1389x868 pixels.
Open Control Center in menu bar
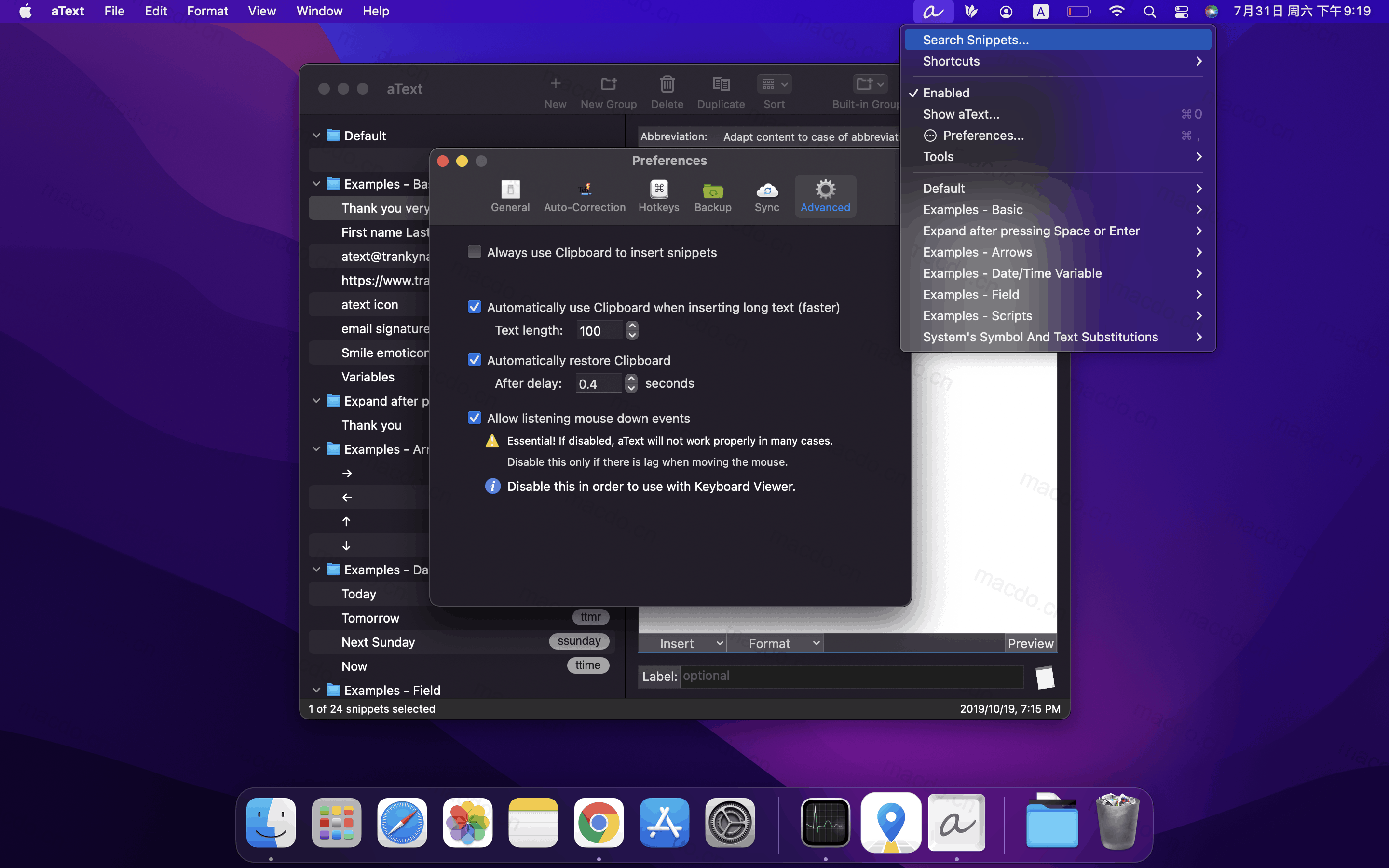click(x=1181, y=12)
